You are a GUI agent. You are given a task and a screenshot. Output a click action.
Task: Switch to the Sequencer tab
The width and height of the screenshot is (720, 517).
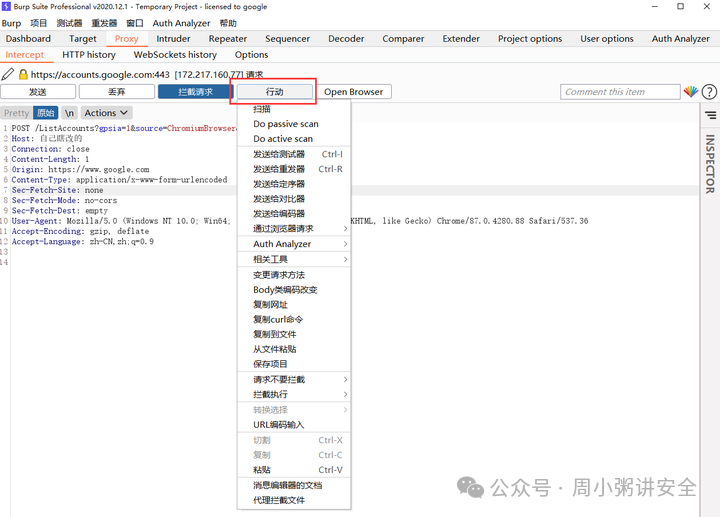coord(287,39)
